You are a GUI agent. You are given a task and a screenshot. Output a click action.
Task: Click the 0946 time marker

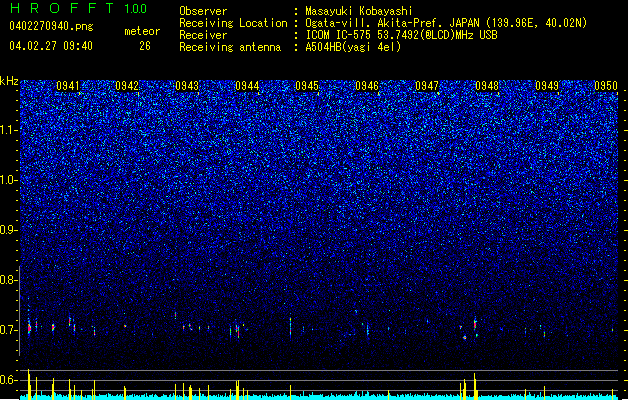pos(367,86)
